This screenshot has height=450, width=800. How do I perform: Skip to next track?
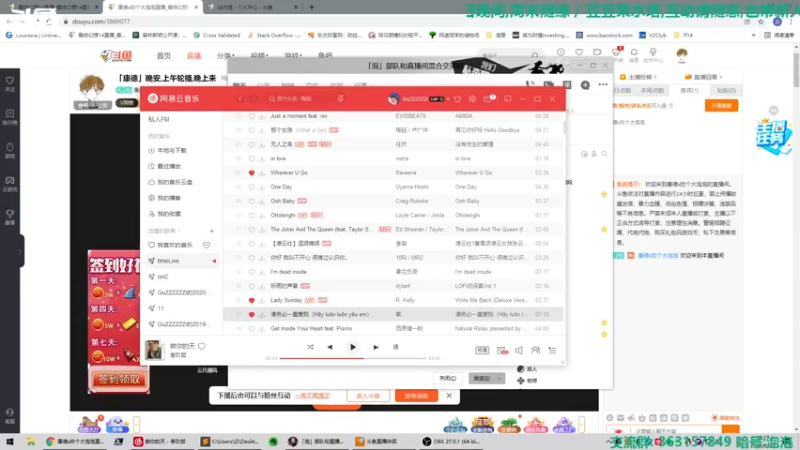coord(376,347)
